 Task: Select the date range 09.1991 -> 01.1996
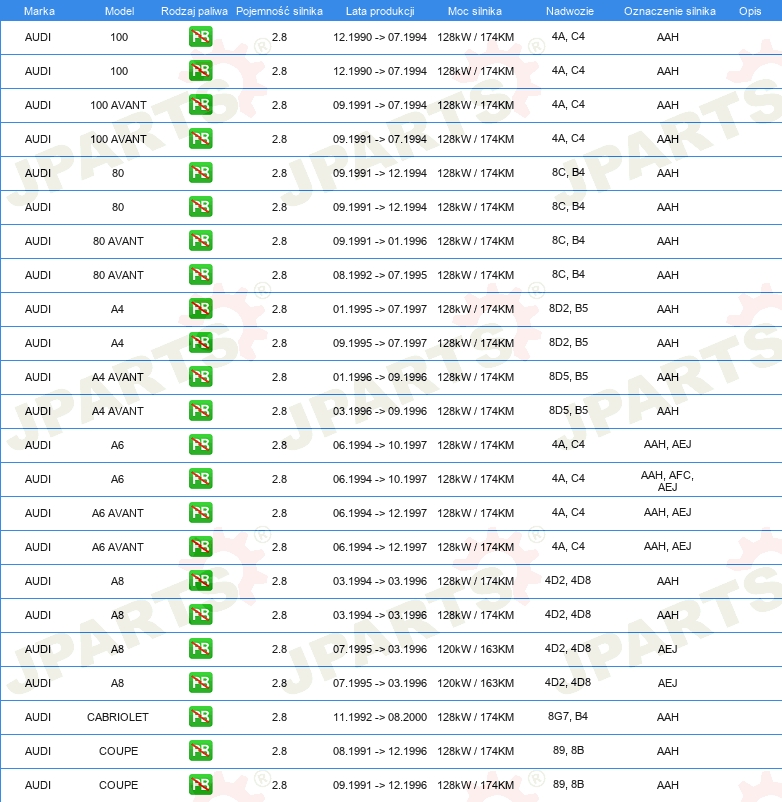tap(379, 241)
